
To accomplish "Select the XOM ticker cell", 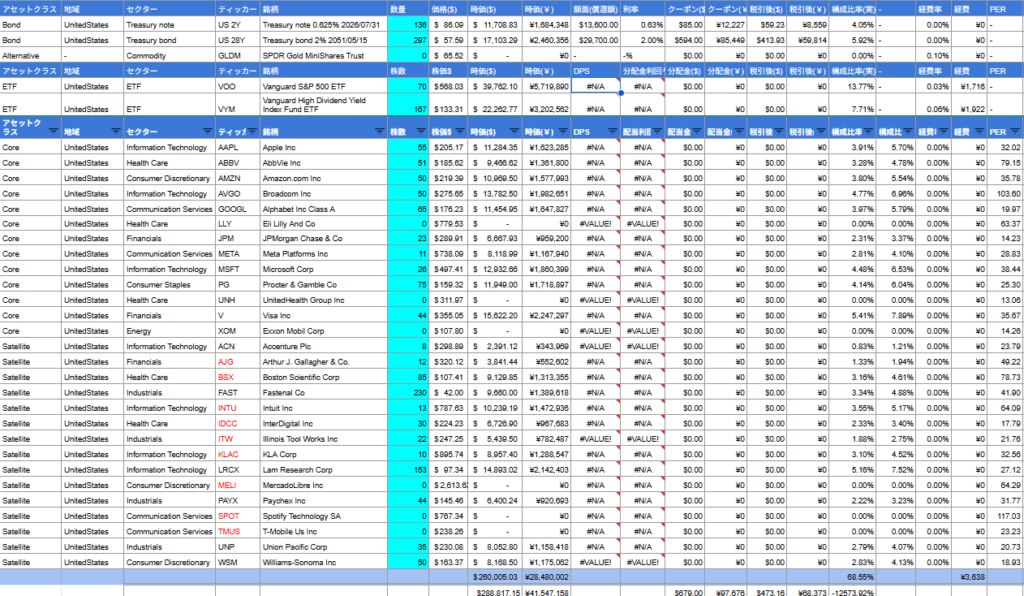I will (238, 331).
